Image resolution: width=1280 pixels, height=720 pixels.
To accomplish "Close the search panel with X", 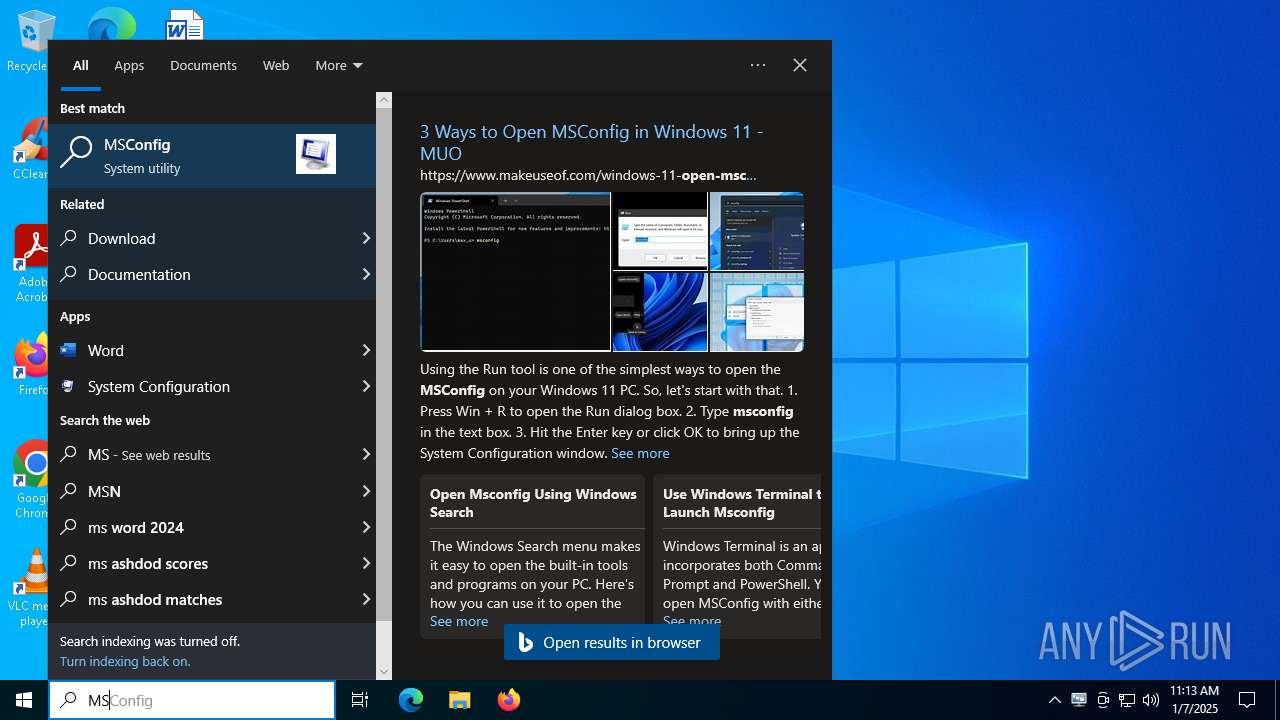I will tap(800, 65).
